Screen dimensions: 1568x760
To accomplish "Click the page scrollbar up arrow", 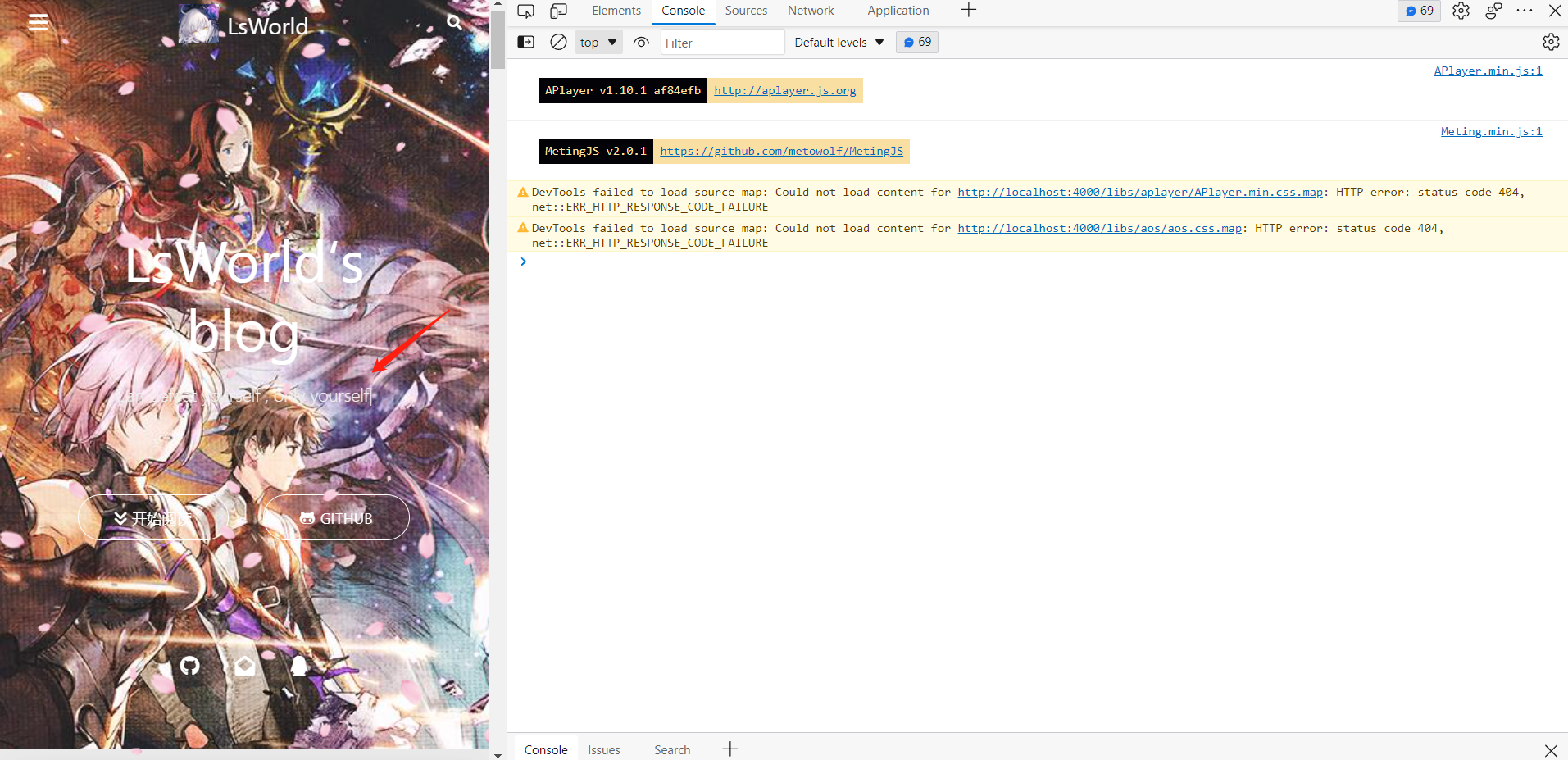I will tap(498, 4).
